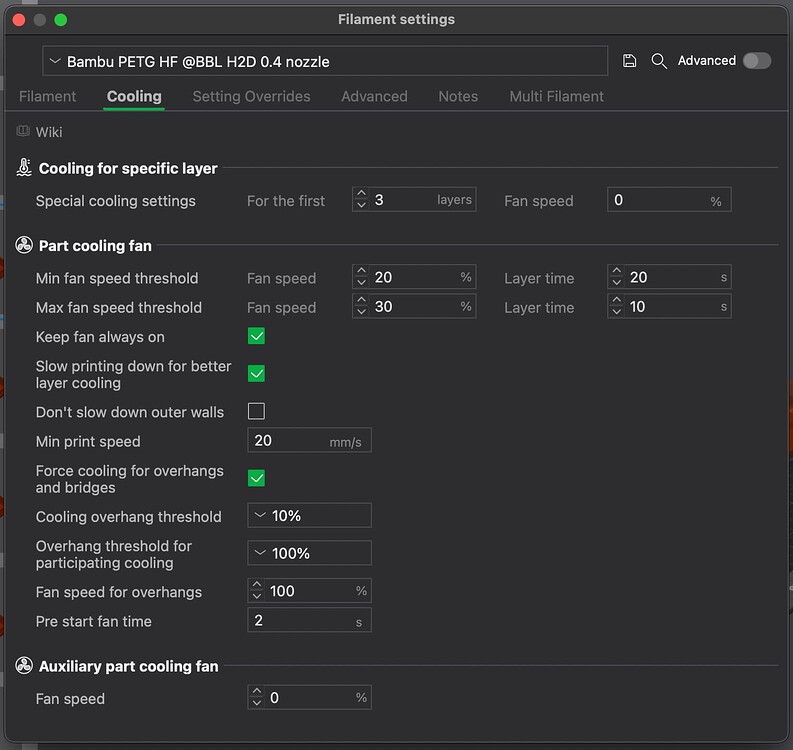Image resolution: width=793 pixels, height=750 pixels.
Task: Click the search magnifier icon
Action: tap(659, 61)
